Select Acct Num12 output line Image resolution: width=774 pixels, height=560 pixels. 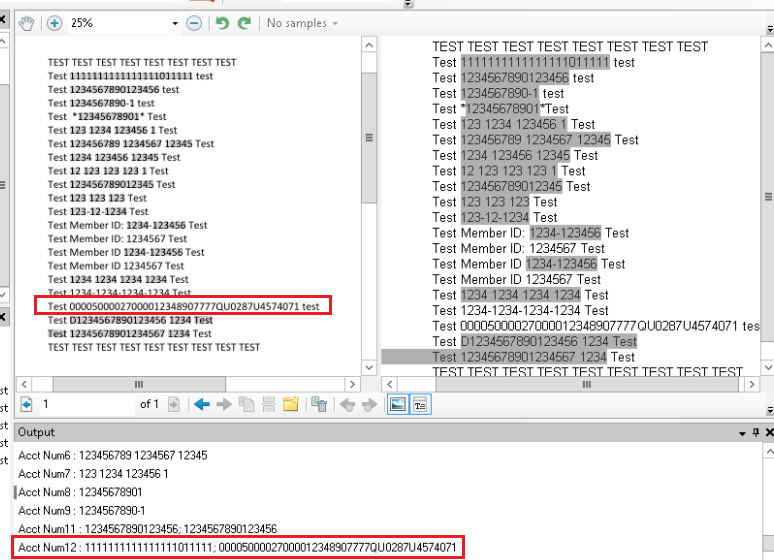[x=237, y=547]
